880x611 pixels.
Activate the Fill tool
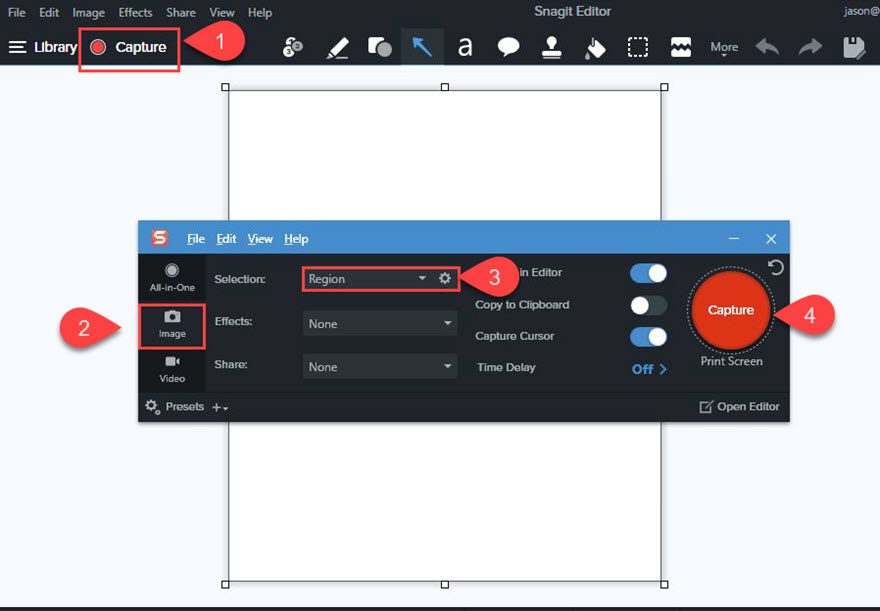click(594, 46)
